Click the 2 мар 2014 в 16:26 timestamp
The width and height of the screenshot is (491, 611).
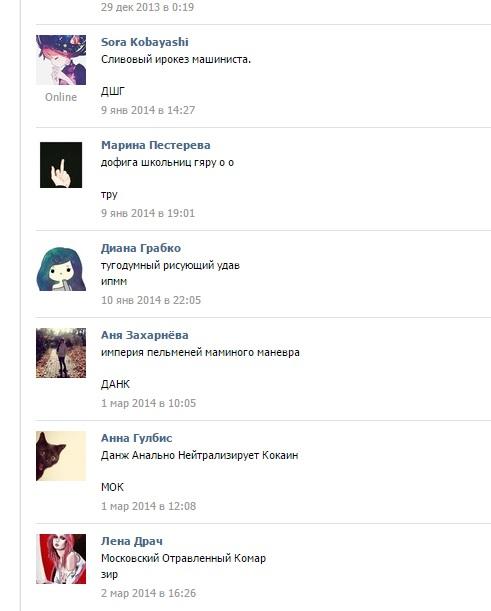[x=148, y=593]
